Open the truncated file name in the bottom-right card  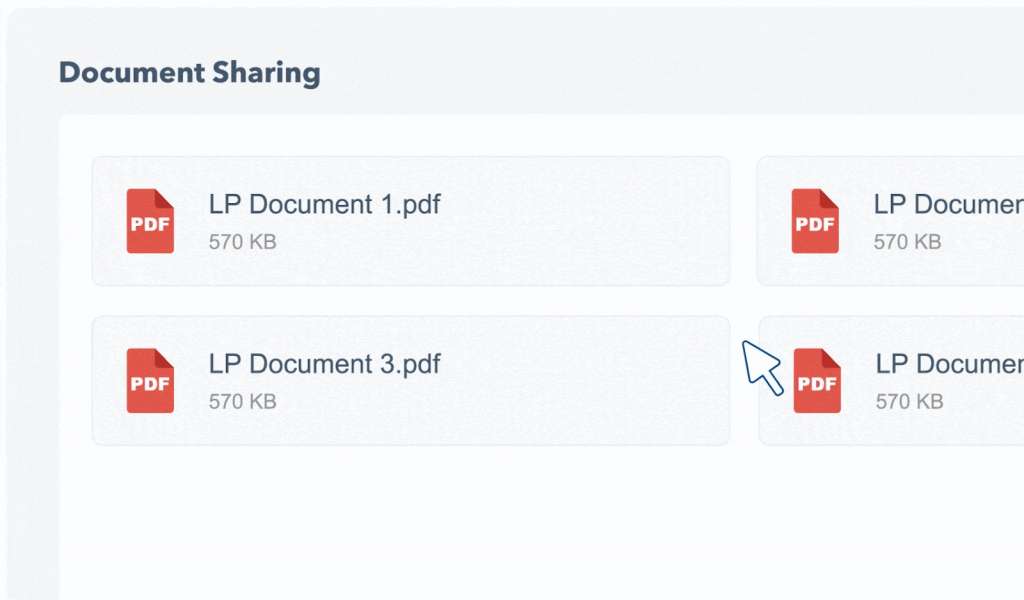pyautogui.click(x=949, y=364)
